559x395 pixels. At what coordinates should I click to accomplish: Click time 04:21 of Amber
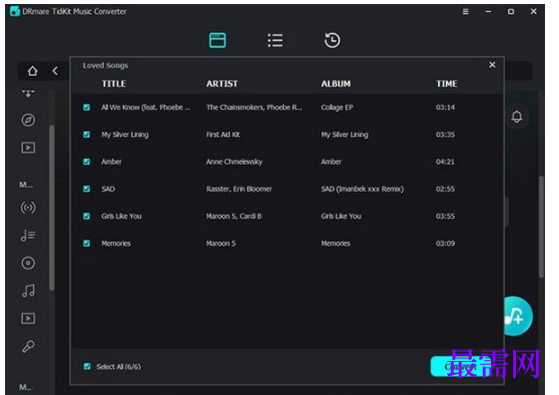point(445,161)
